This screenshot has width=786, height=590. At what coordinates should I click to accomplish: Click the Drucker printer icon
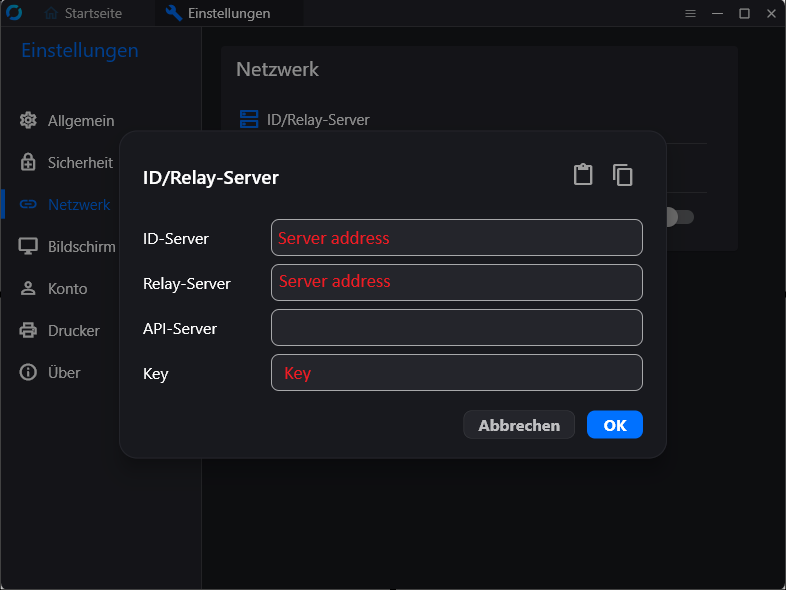point(28,330)
